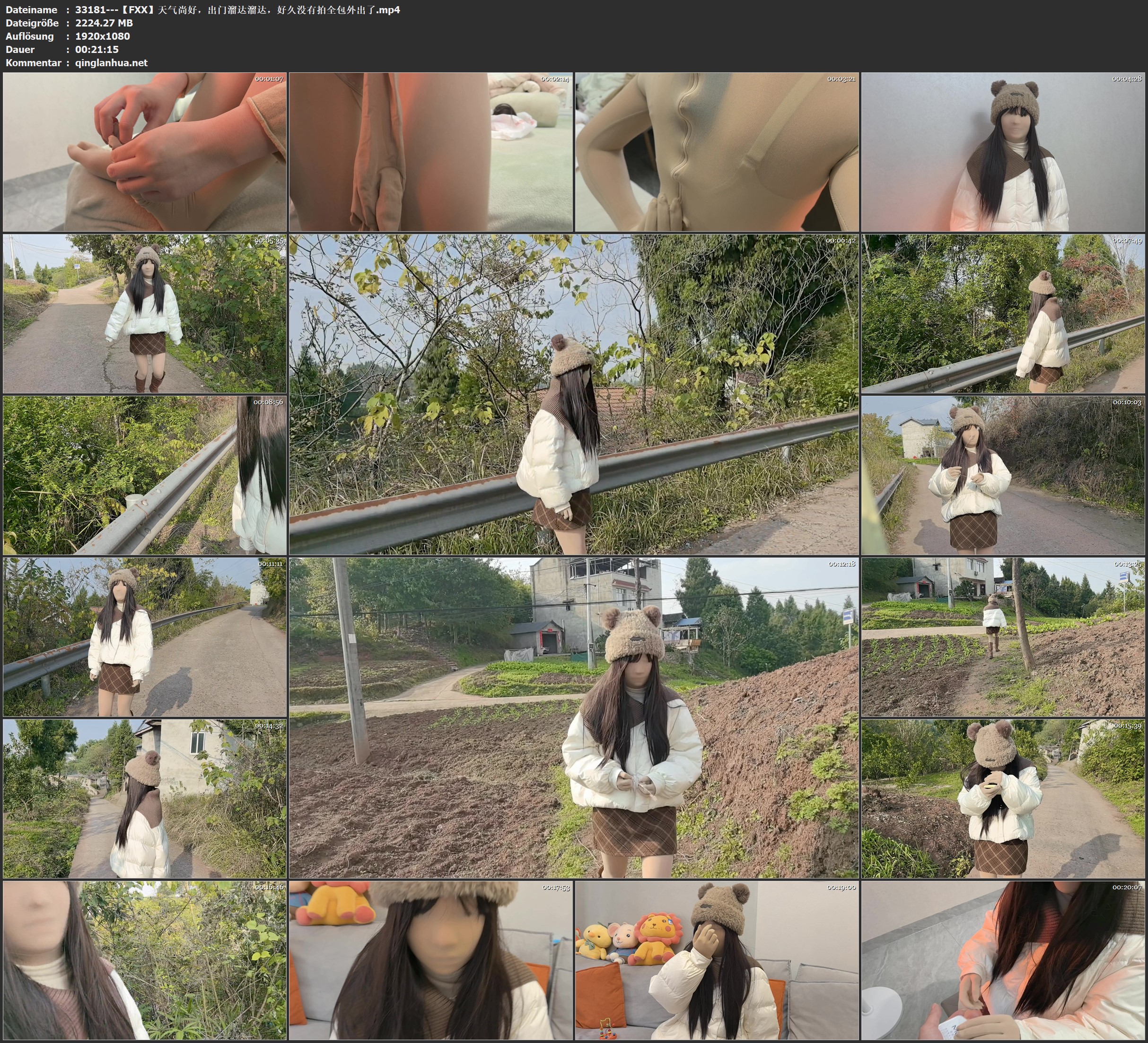Select the 00:05:35 road walking frame
The image size is (1148, 1043).
pyautogui.click(x=145, y=313)
